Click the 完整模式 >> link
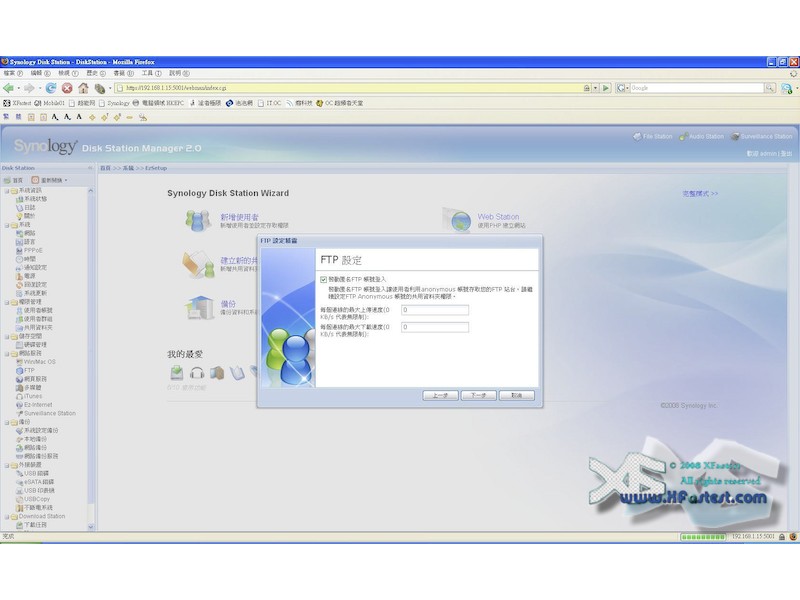This screenshot has height=600, width=800. coord(700,194)
